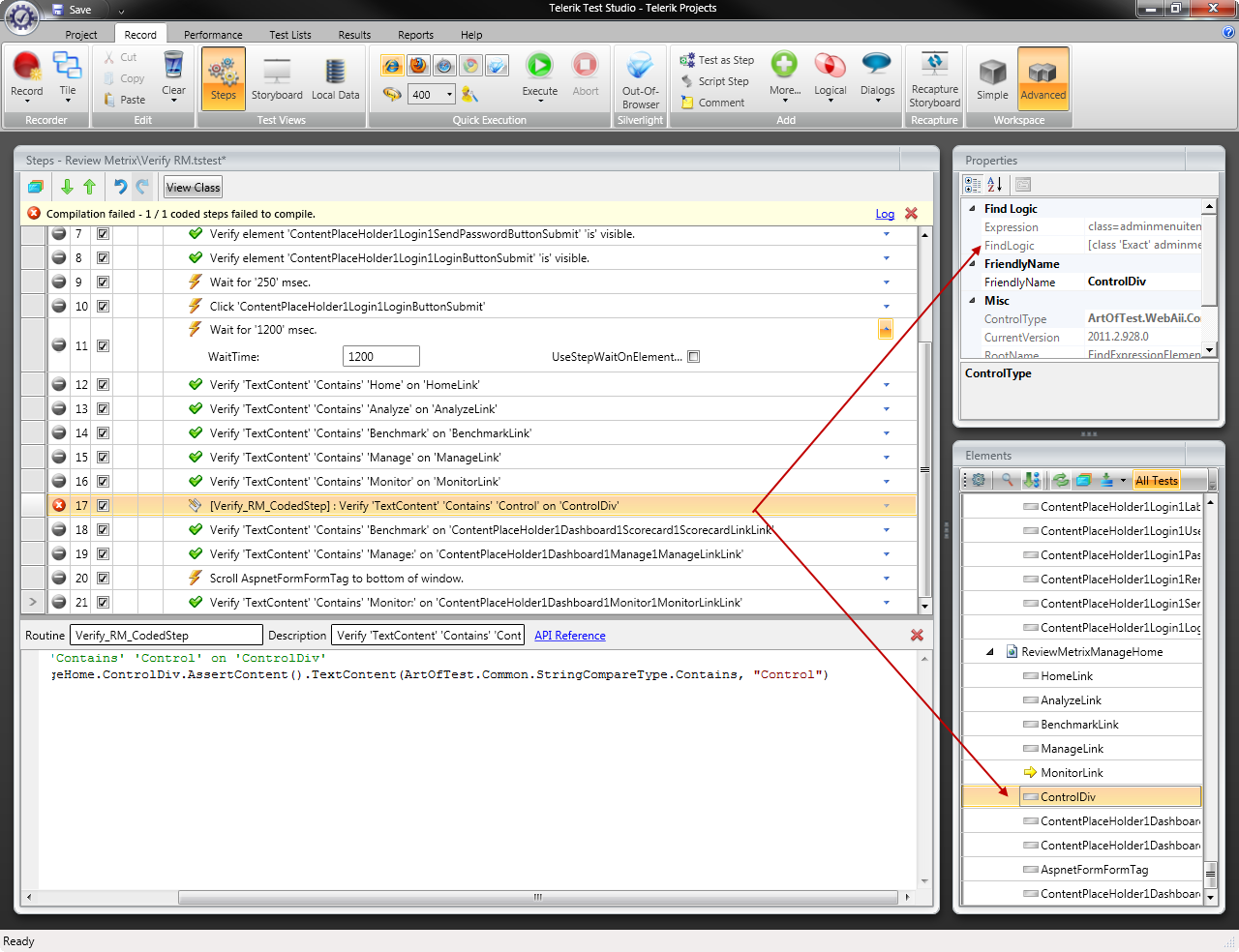The width and height of the screenshot is (1239, 952).
Task: Open the Project tab
Action: pos(81,35)
